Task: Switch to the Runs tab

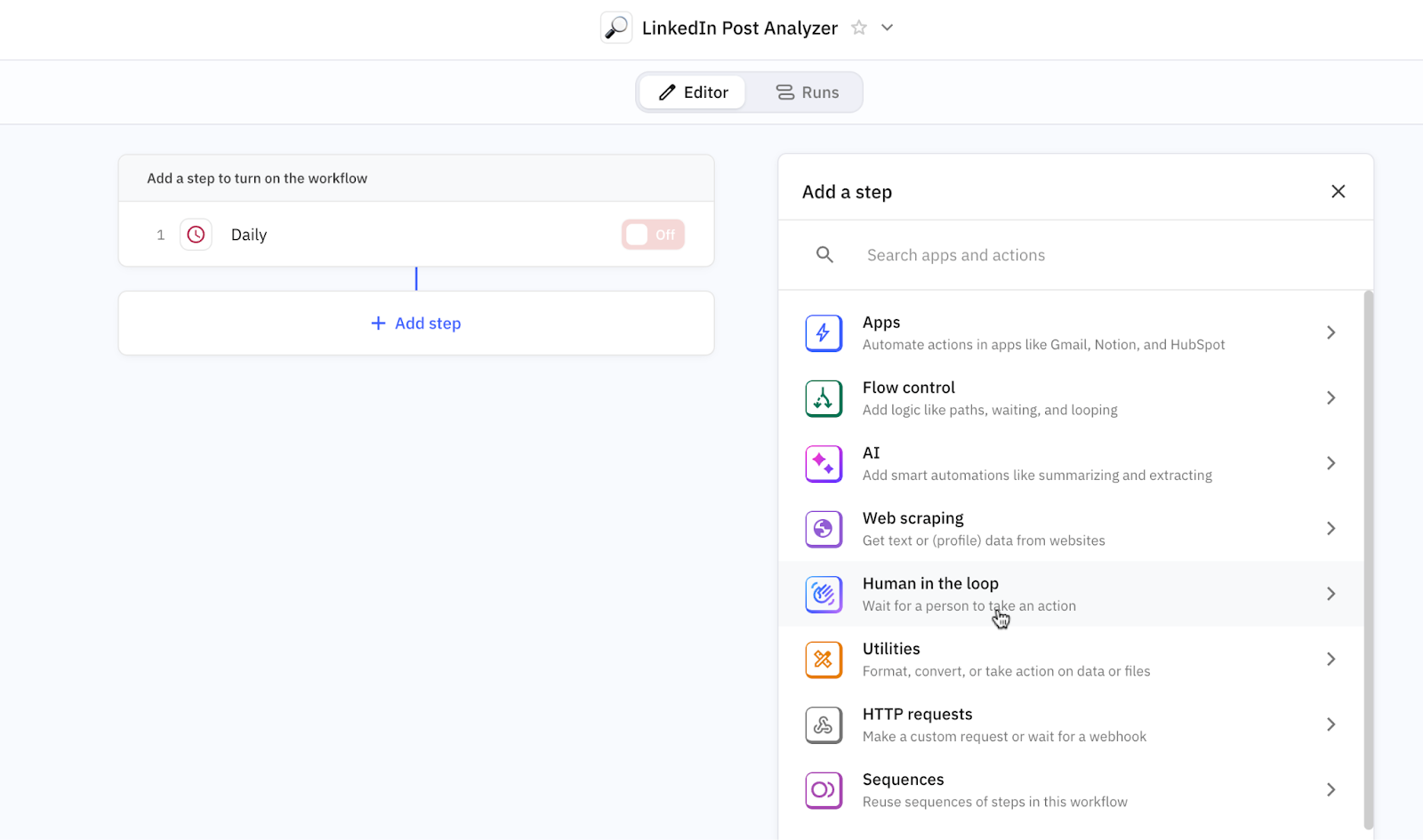Action: point(808,92)
